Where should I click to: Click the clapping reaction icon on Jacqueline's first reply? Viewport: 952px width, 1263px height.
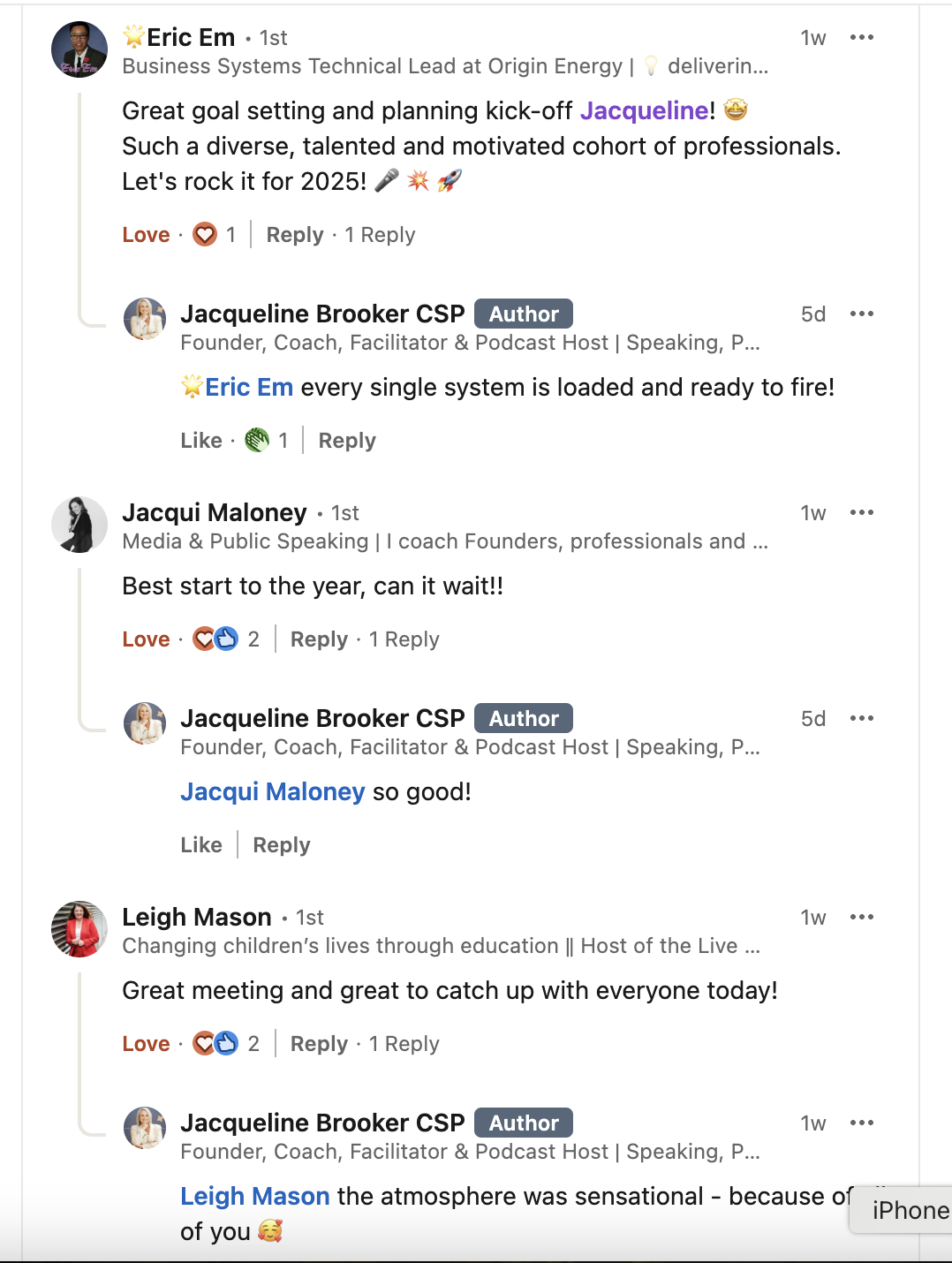point(257,440)
